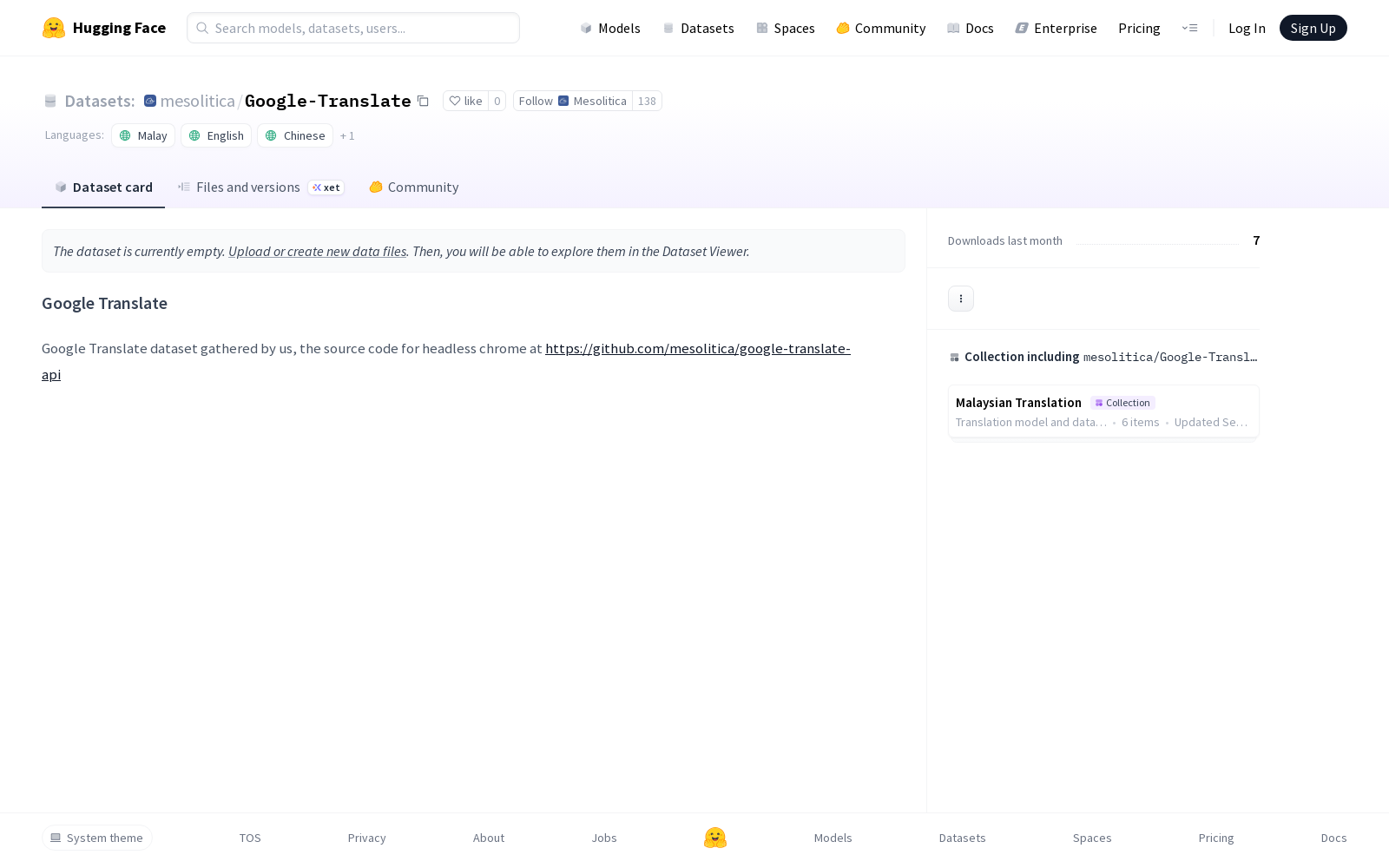Expand the additional navigation menu icon
The image size is (1389, 868).
coord(1189,28)
